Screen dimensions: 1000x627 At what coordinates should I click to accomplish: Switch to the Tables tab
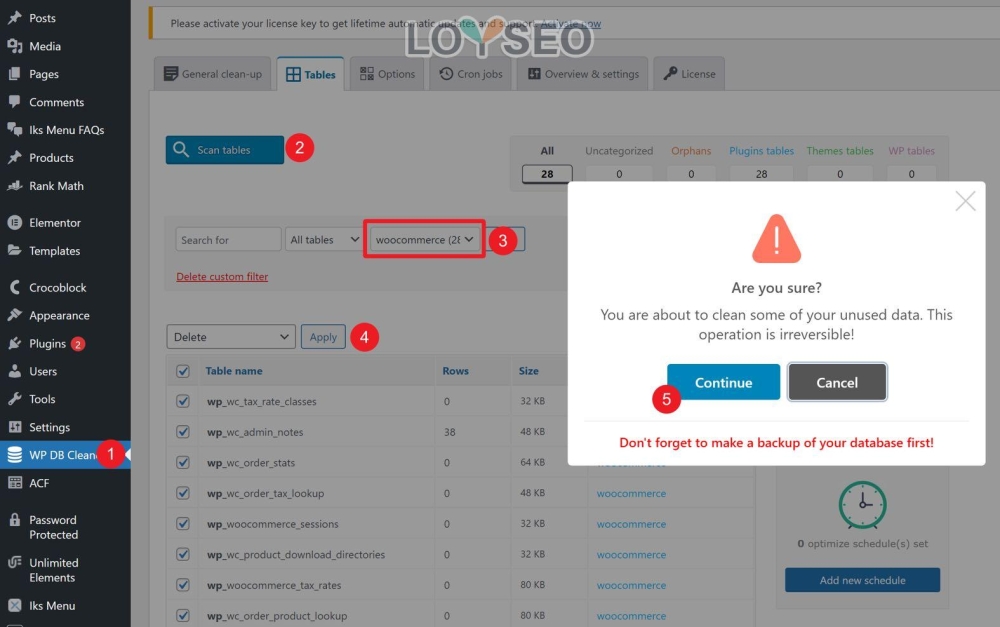pos(311,74)
